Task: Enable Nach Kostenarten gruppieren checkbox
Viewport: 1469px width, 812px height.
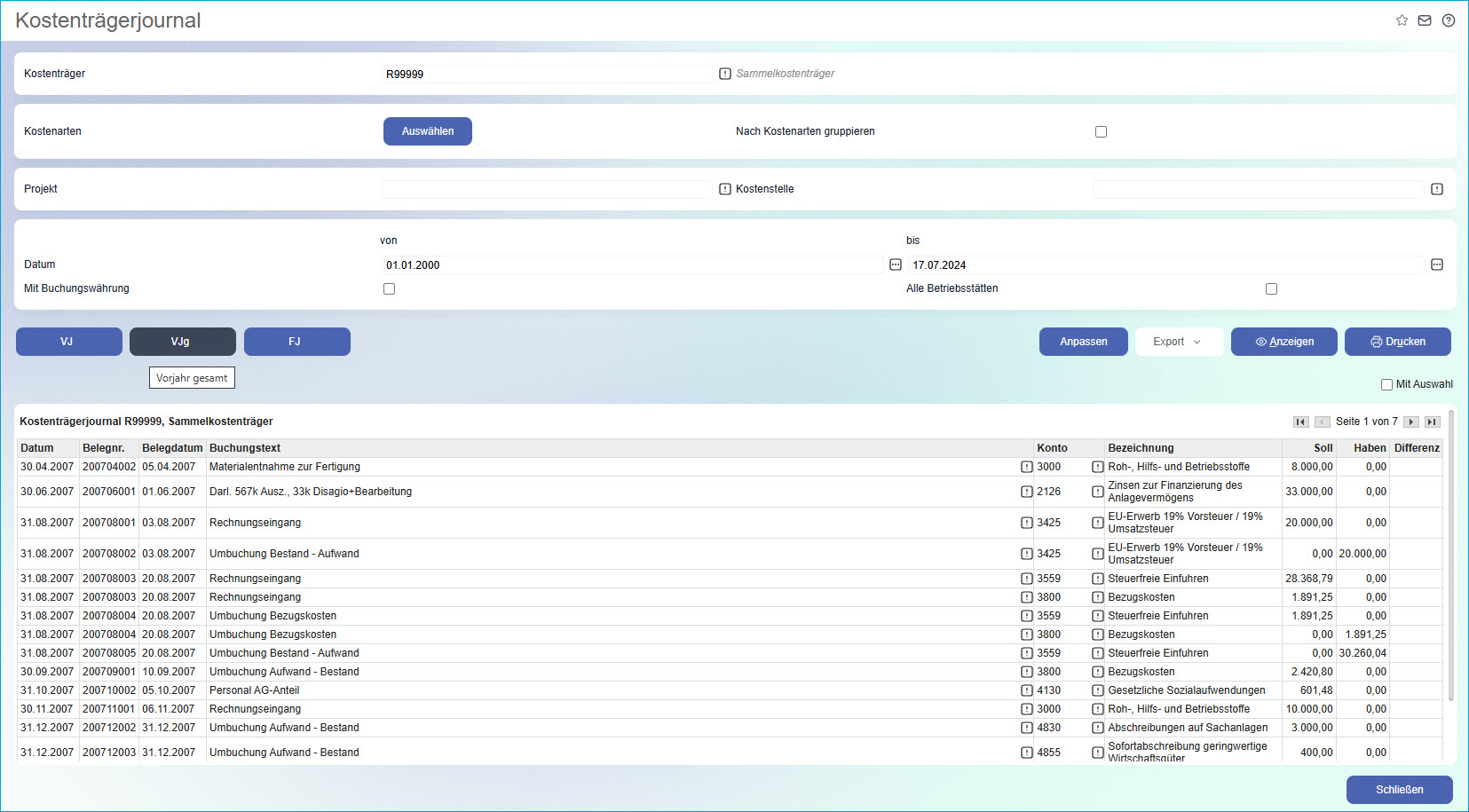Action: (x=1101, y=131)
